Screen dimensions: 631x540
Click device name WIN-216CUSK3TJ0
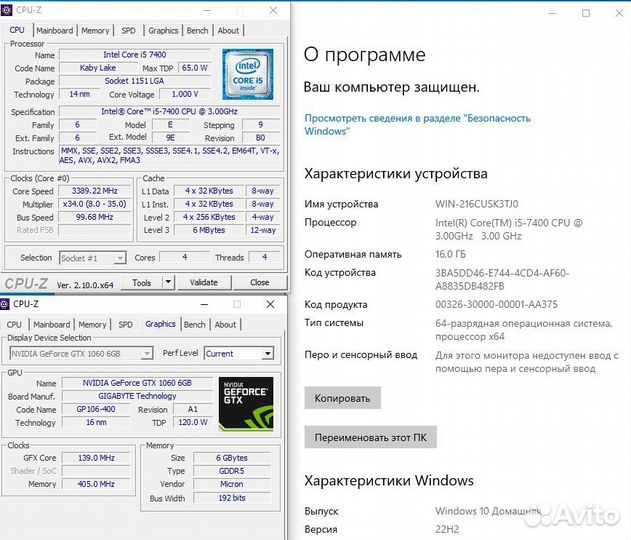(x=476, y=204)
